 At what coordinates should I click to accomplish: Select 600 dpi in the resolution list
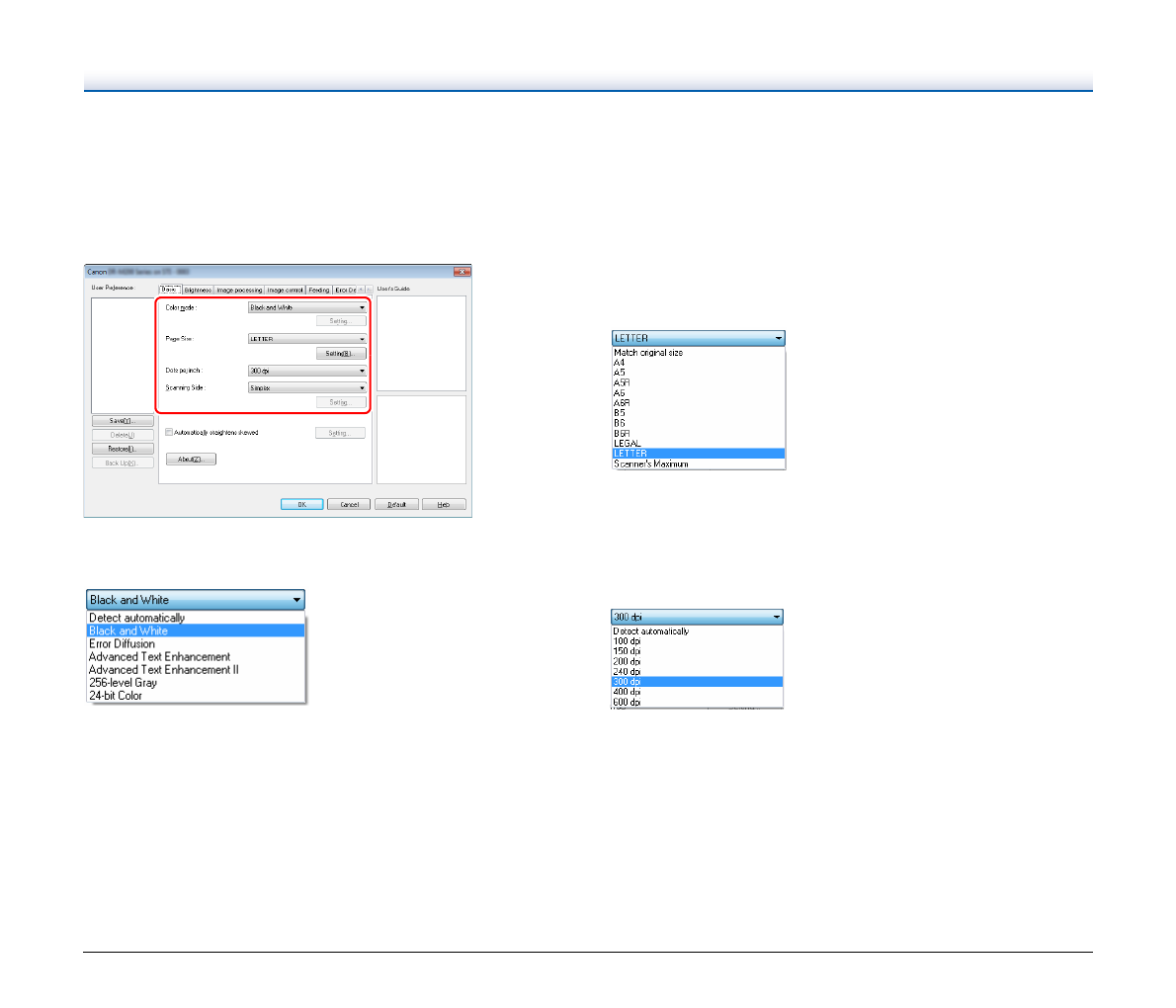627,702
